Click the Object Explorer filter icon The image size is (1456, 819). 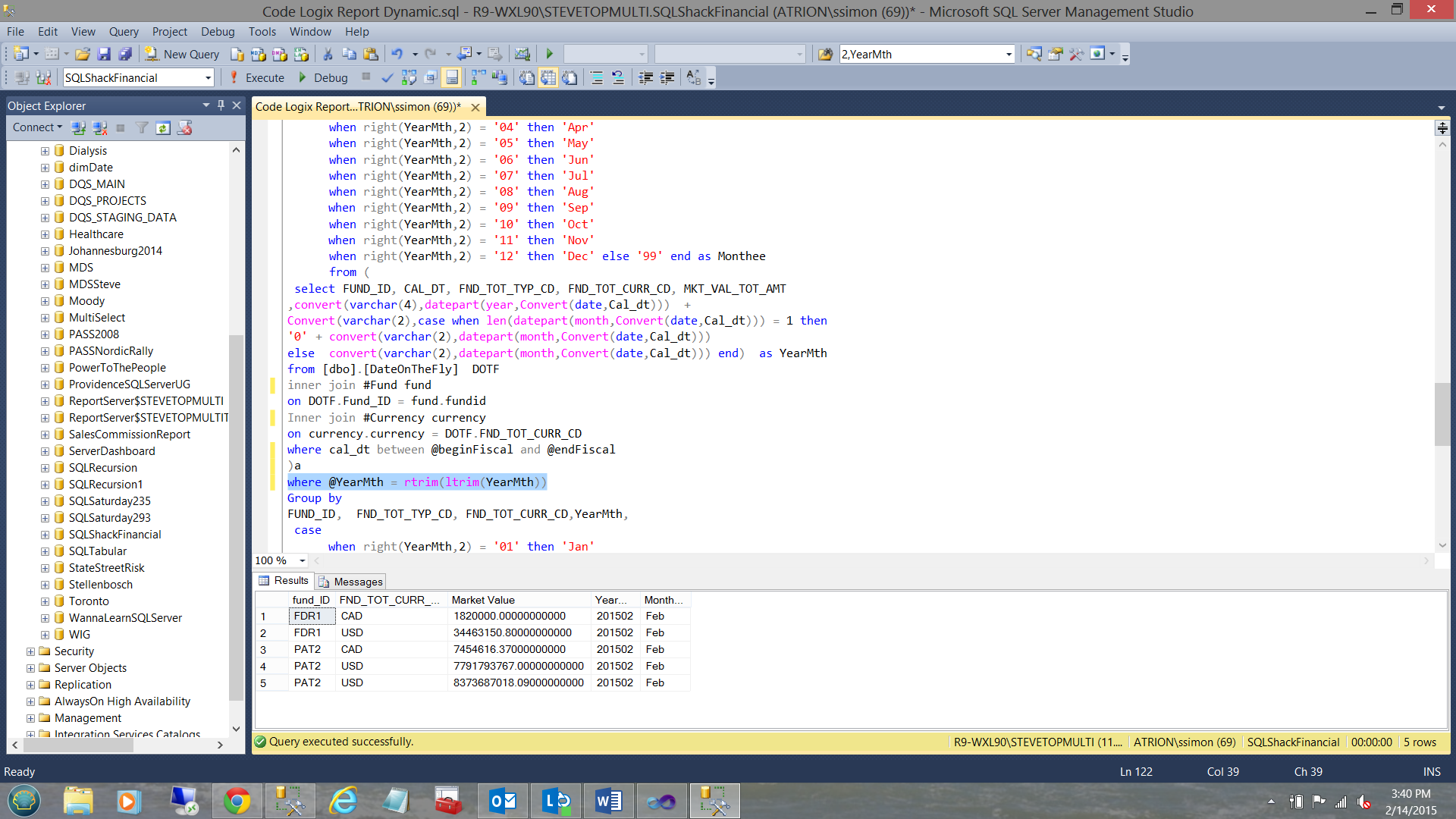point(142,127)
